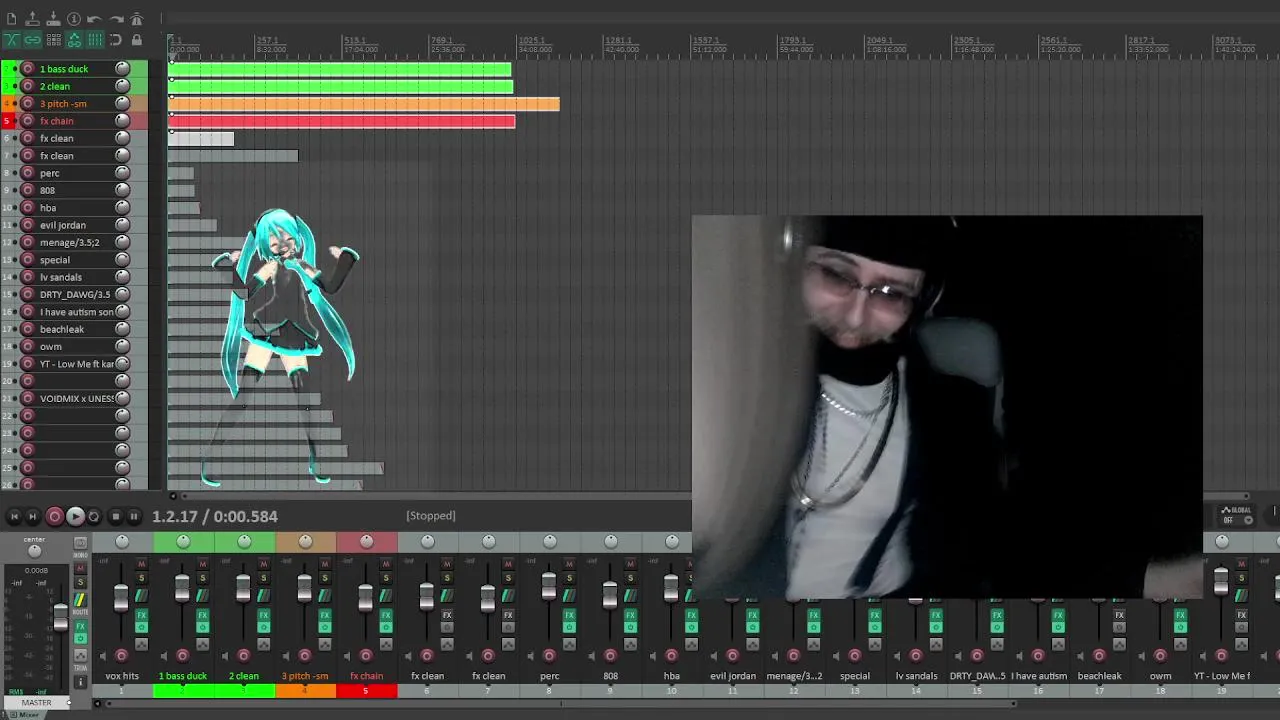Open routing on the '3 pitch -sm' mixer strip

click(323, 596)
